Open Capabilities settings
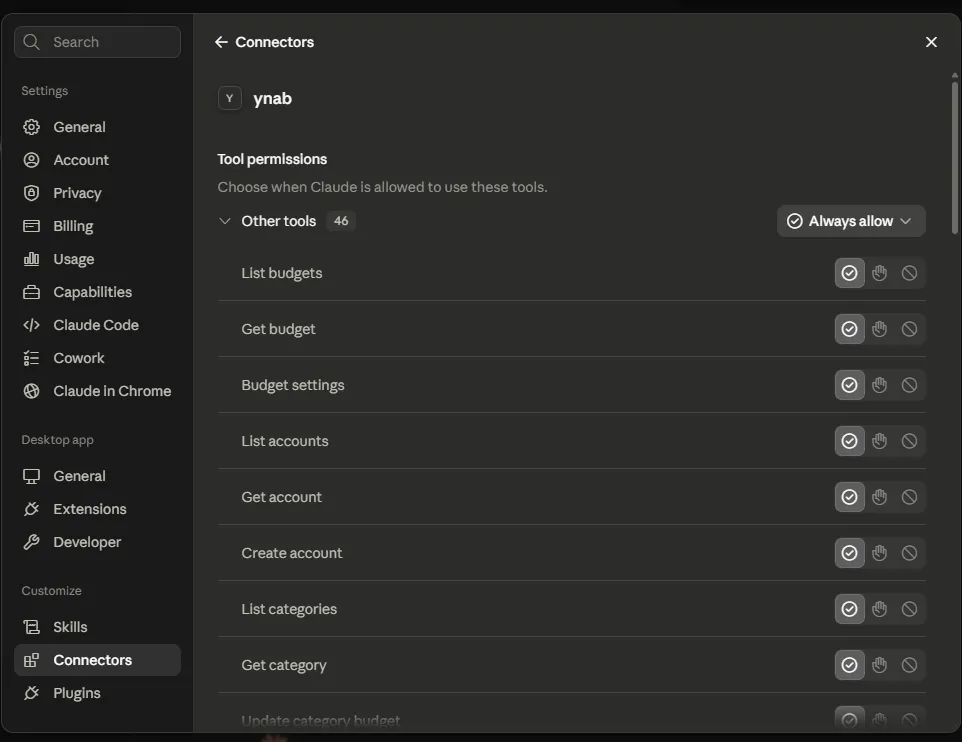The width and height of the screenshot is (962, 742). (x=97, y=292)
